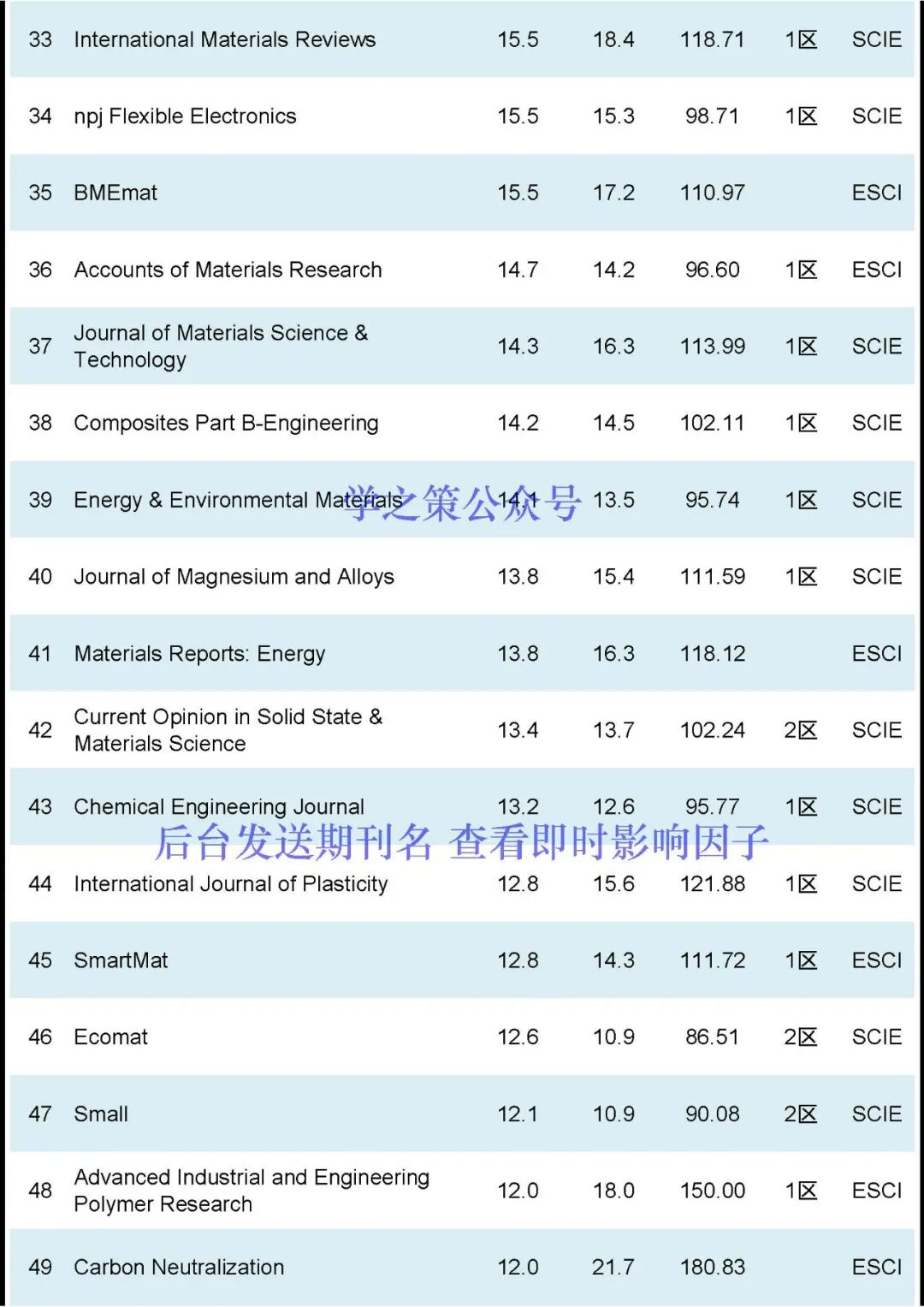Click the Ecomat journal name
This screenshot has height=1307, width=924.
110,1037
